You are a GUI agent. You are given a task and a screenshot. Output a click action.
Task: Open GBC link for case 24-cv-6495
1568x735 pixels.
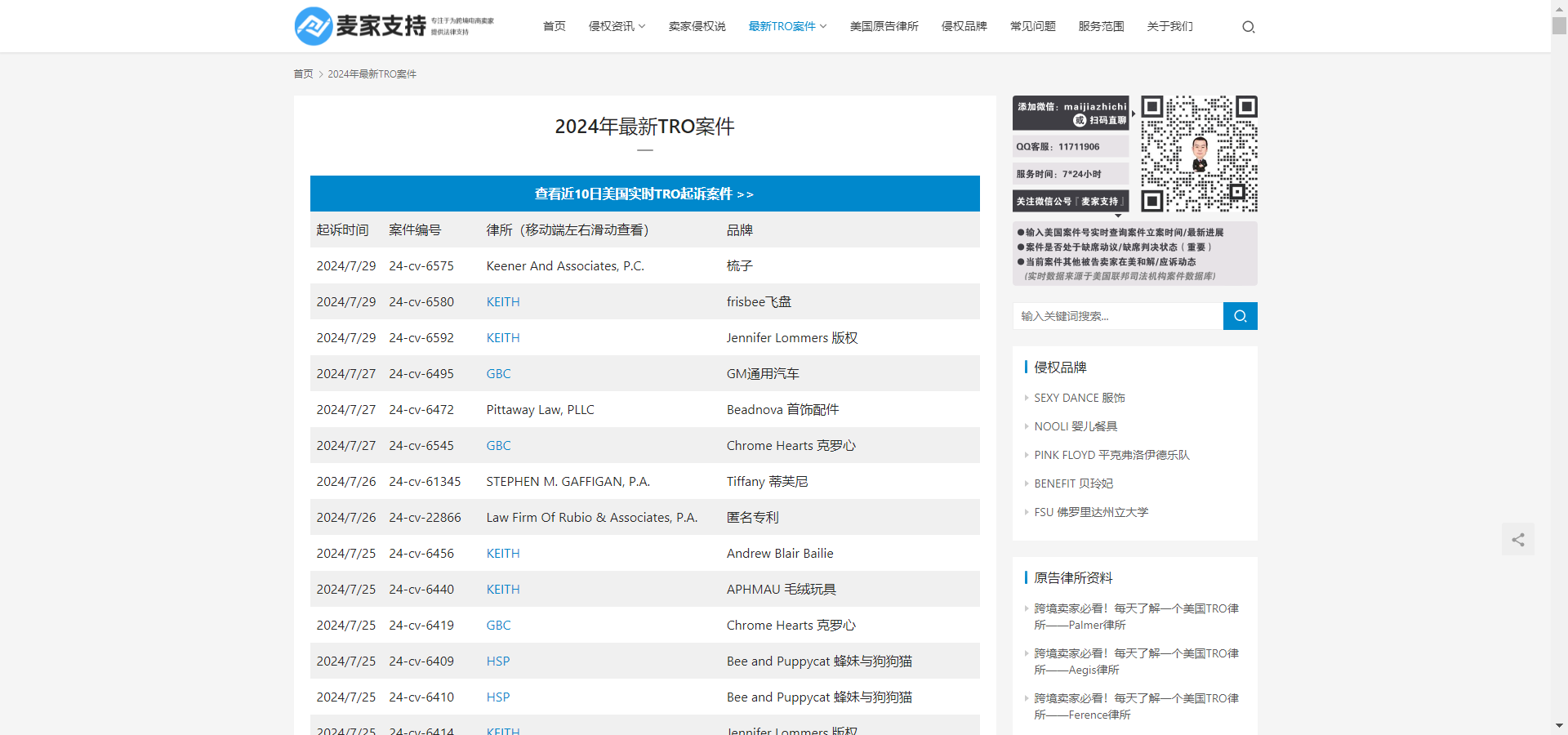click(x=498, y=374)
